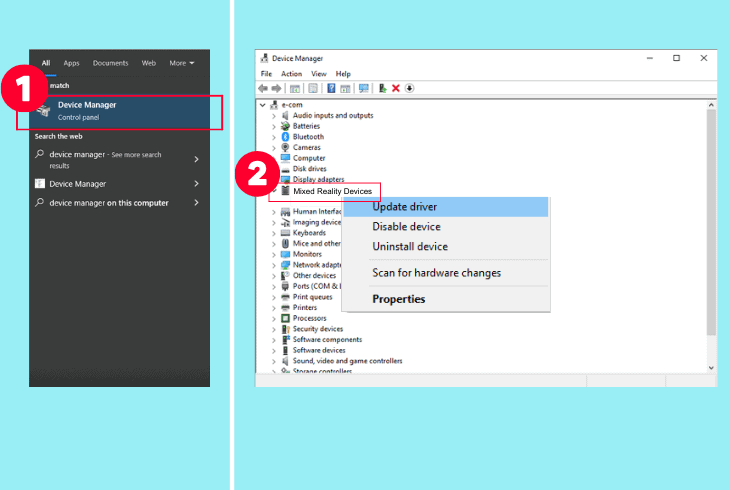Expand the Batteries tree node
730x490 pixels.
[x=274, y=126]
